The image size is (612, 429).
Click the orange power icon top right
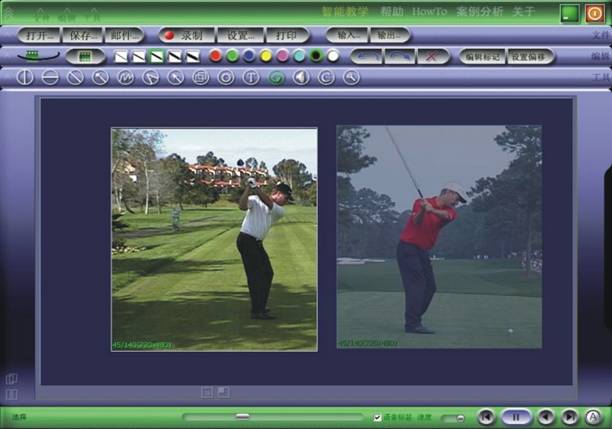(x=594, y=13)
